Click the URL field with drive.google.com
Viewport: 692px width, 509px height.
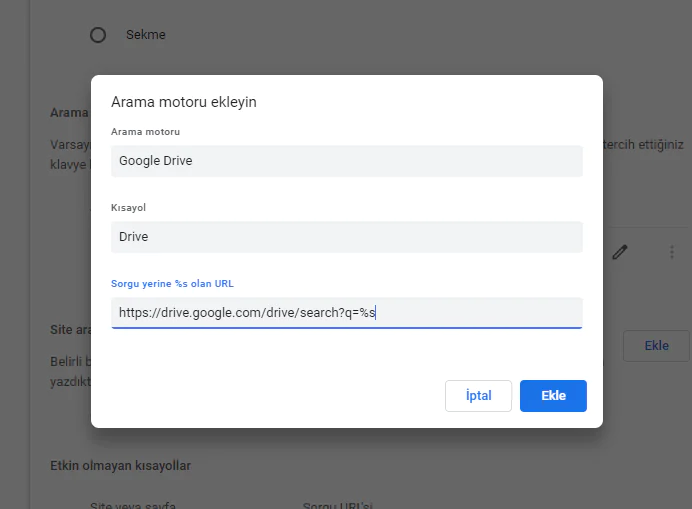(x=346, y=313)
